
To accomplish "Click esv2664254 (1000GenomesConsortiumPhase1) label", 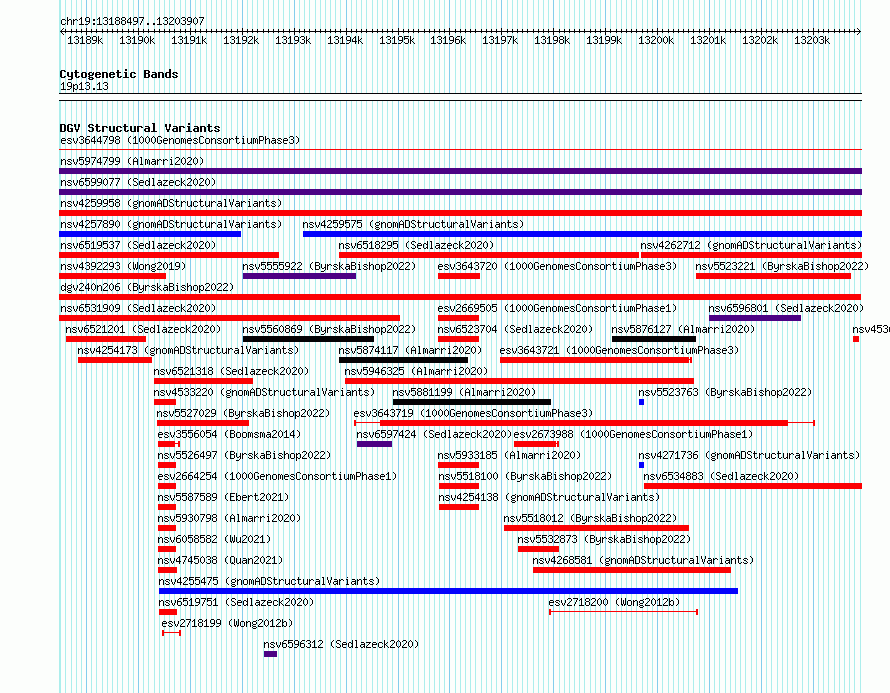I will tap(277, 476).
